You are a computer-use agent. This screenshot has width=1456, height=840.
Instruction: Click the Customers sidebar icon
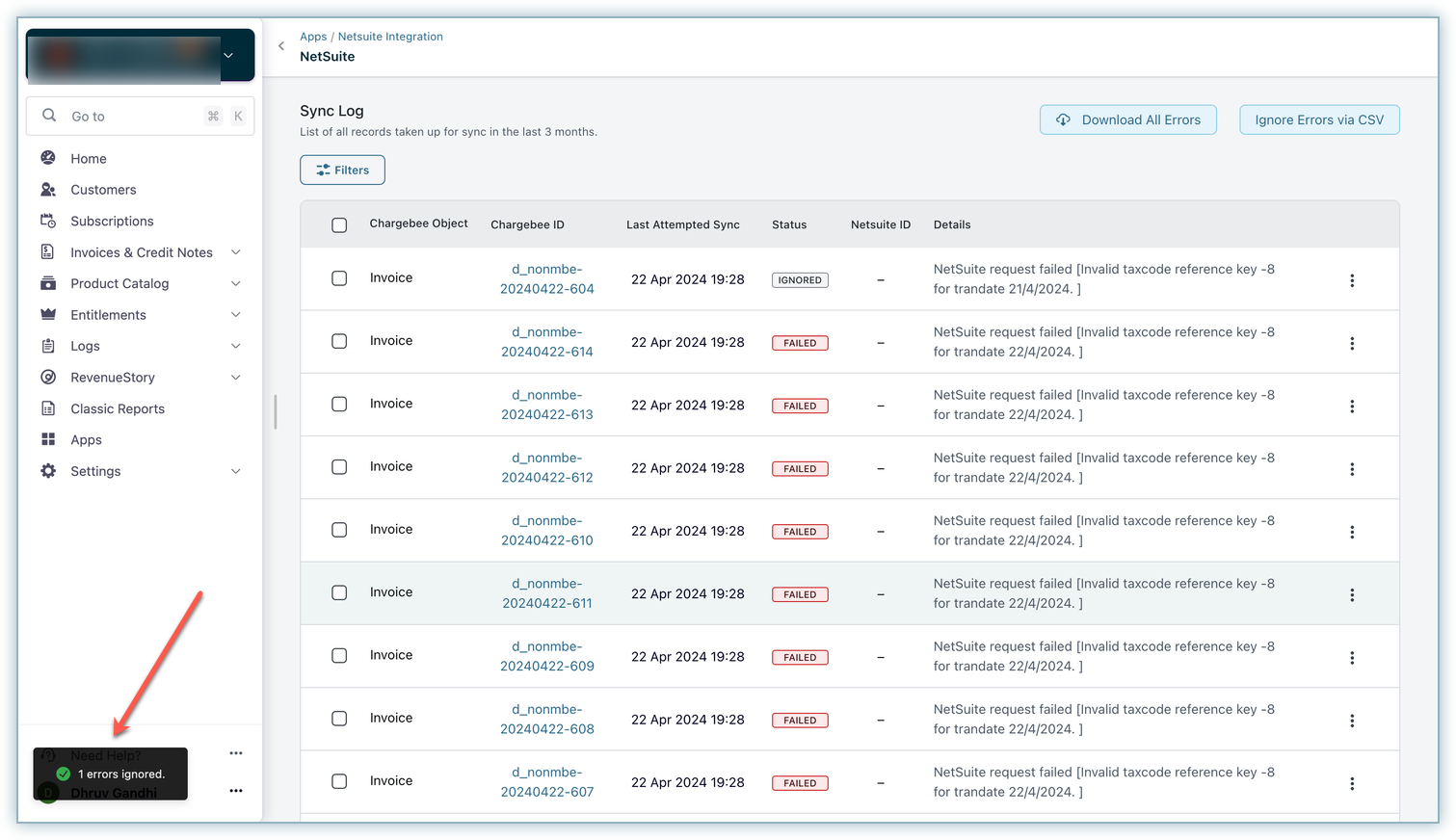[x=48, y=190]
